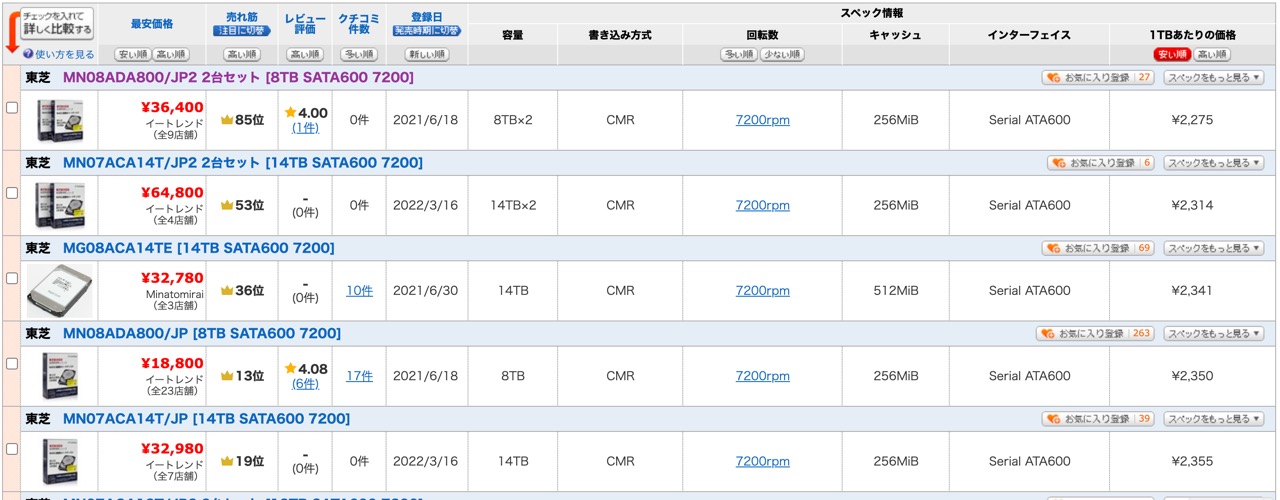The height and width of the screenshot is (500, 1280).
Task: Sort 最安価格 by 安い順
Action: click(133, 54)
